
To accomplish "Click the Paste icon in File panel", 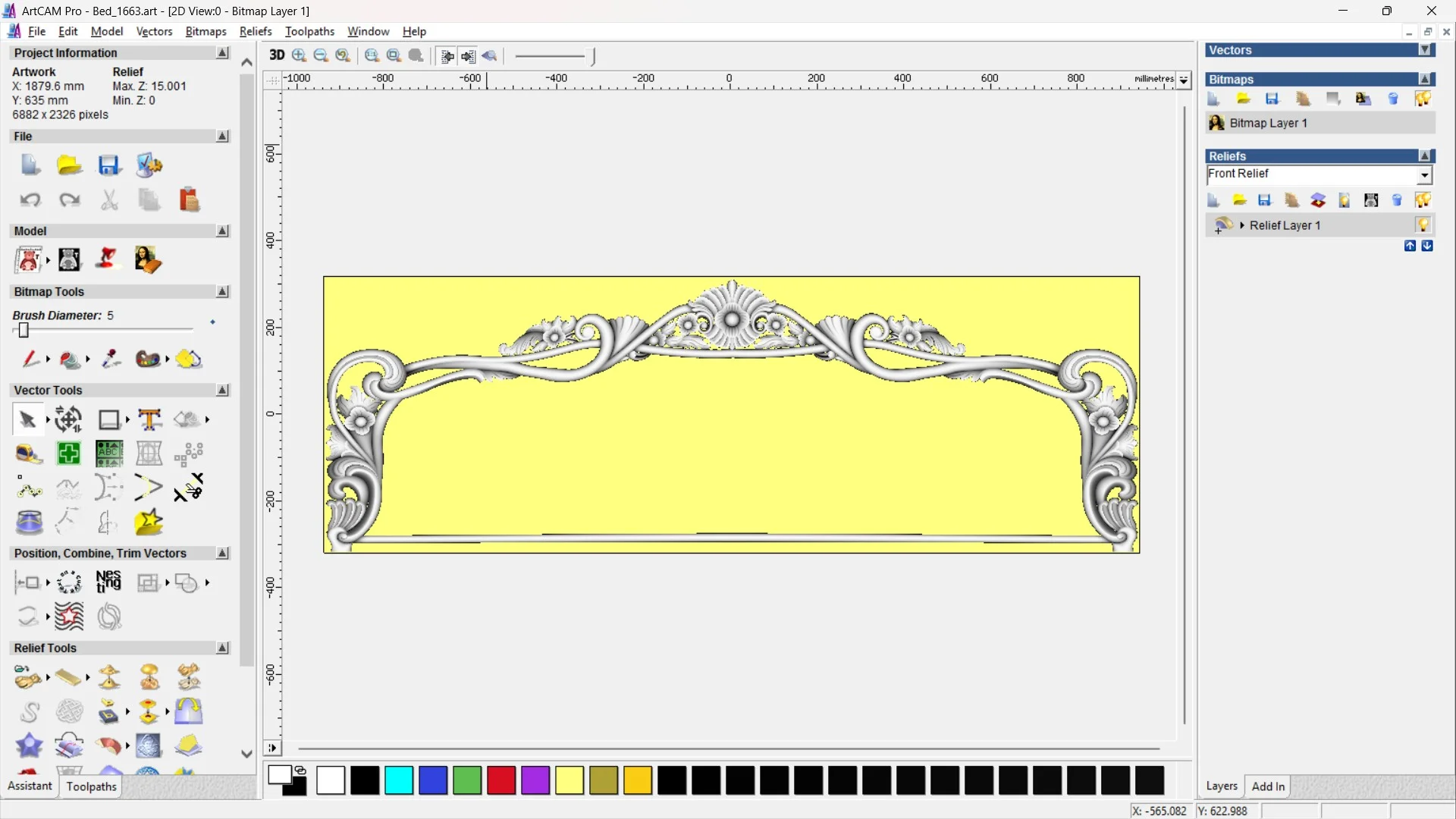I will pyautogui.click(x=189, y=199).
